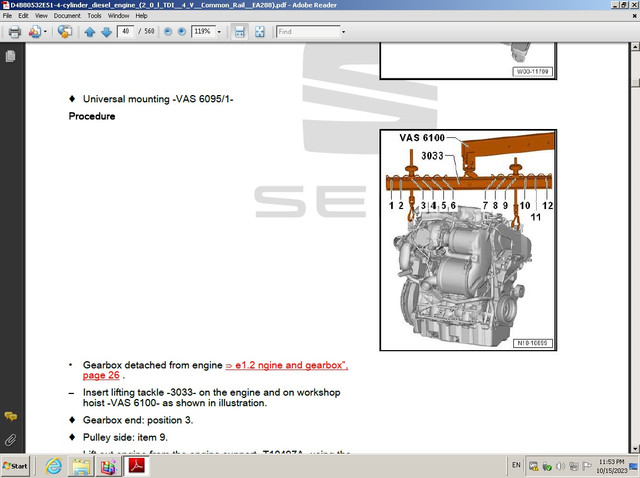This screenshot has width=640, height=478.
Task: Click the web conference globe icon
Action: (x=64, y=31)
